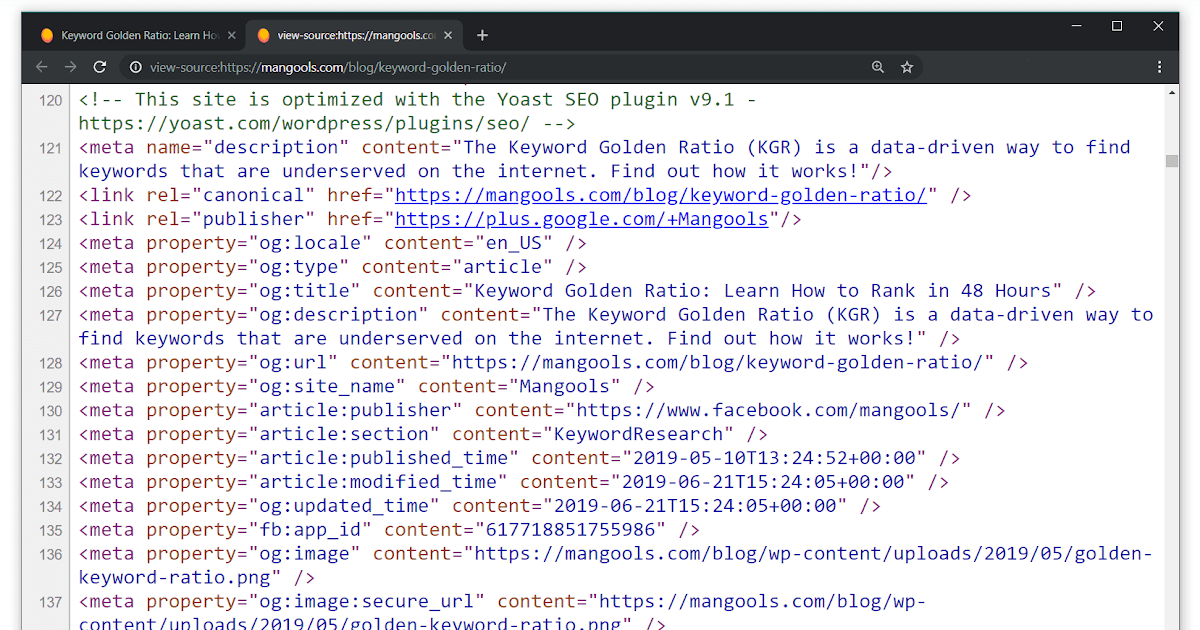Click the Yoast SEO plugin v9.1 comment
The height and width of the screenshot is (630, 1200).
417,99
